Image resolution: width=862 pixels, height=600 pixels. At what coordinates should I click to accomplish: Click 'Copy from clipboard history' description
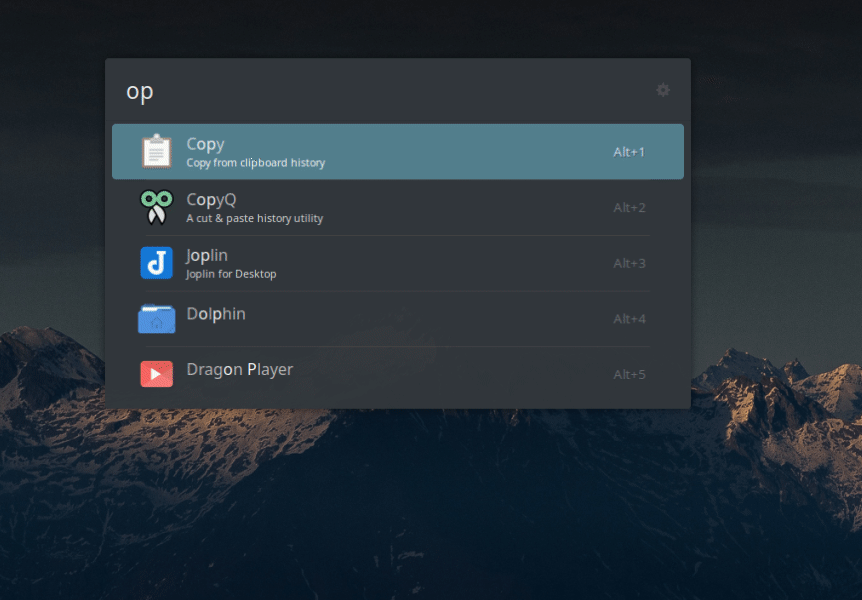point(256,163)
